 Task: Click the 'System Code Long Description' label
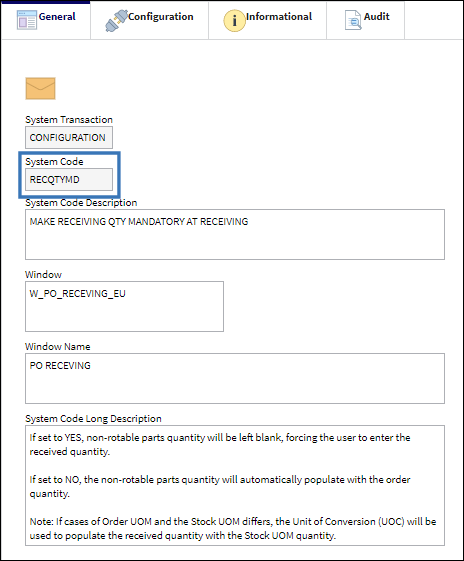pyautogui.click(x=93, y=418)
